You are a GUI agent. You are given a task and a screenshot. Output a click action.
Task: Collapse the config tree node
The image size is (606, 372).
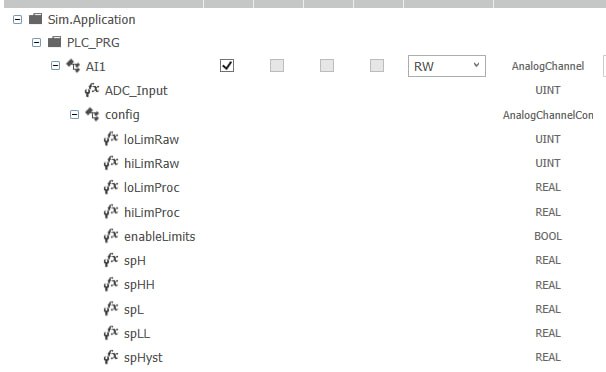74,114
